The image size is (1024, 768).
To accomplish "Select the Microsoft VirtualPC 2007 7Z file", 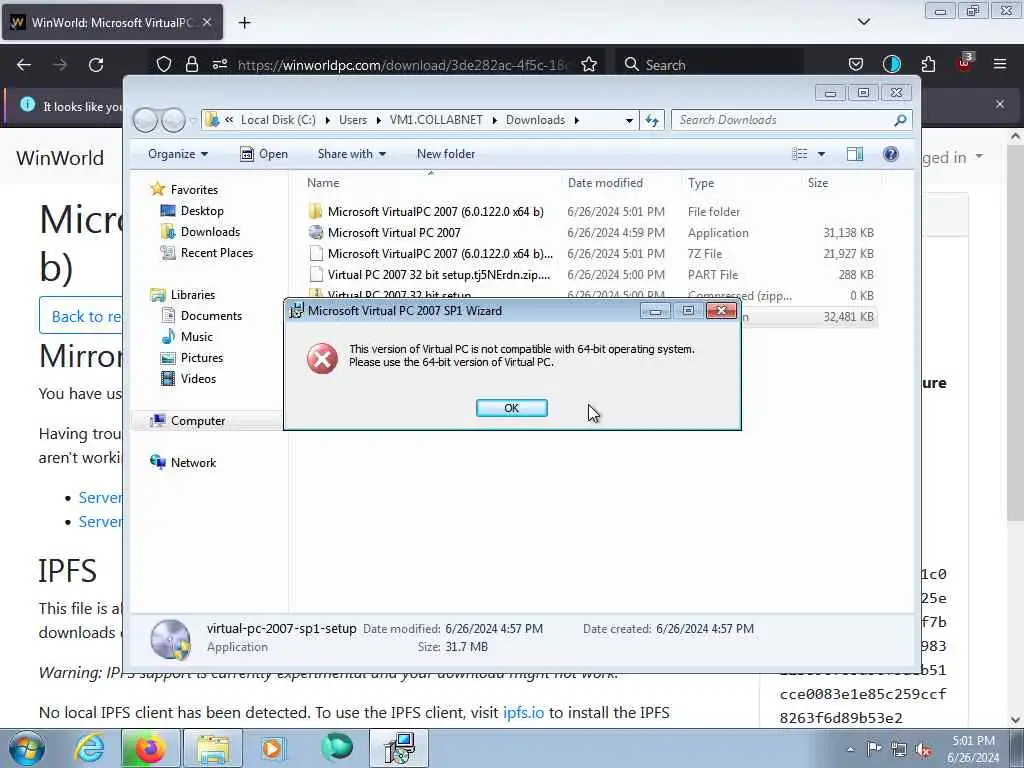I will coord(440,253).
